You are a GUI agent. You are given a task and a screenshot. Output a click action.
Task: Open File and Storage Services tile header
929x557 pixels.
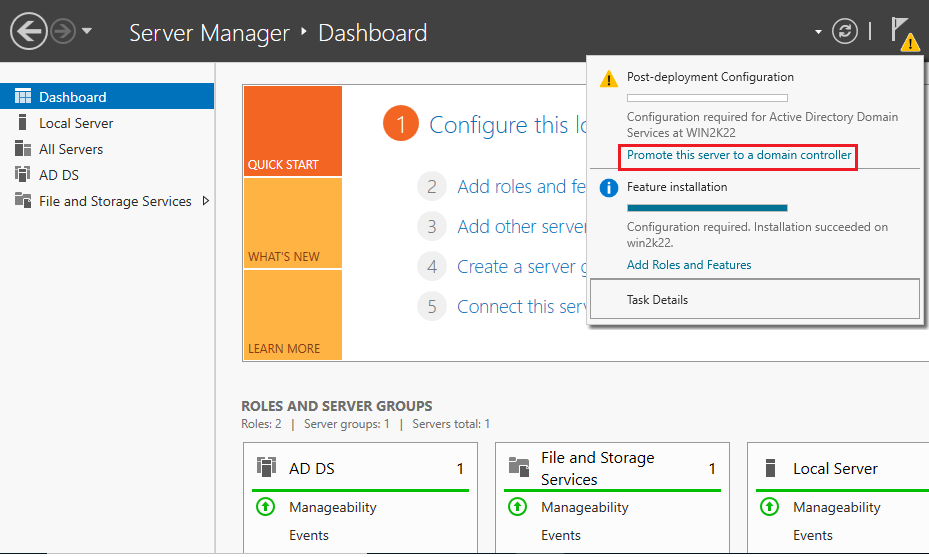pos(612,468)
